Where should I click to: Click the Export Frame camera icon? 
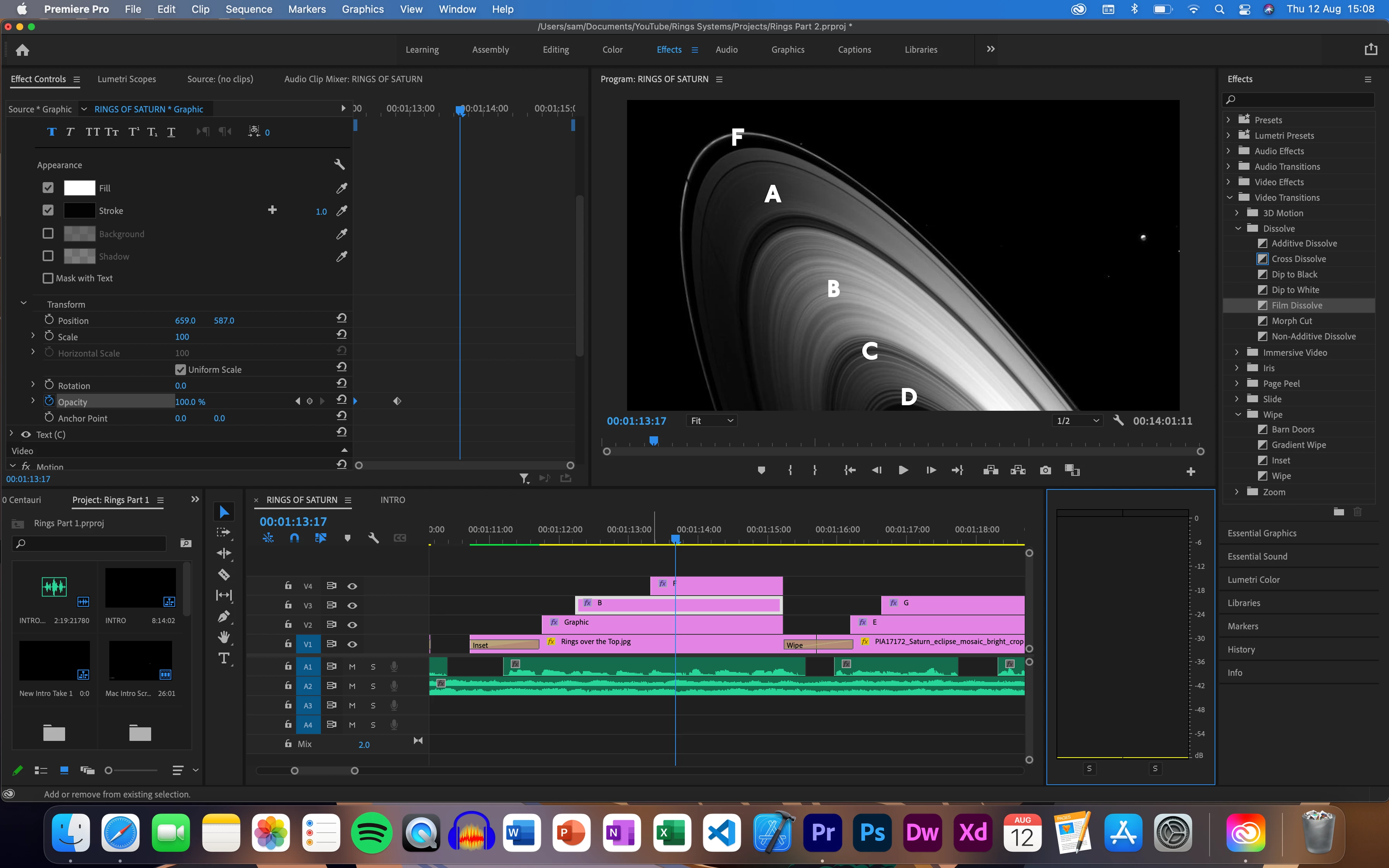click(1045, 470)
